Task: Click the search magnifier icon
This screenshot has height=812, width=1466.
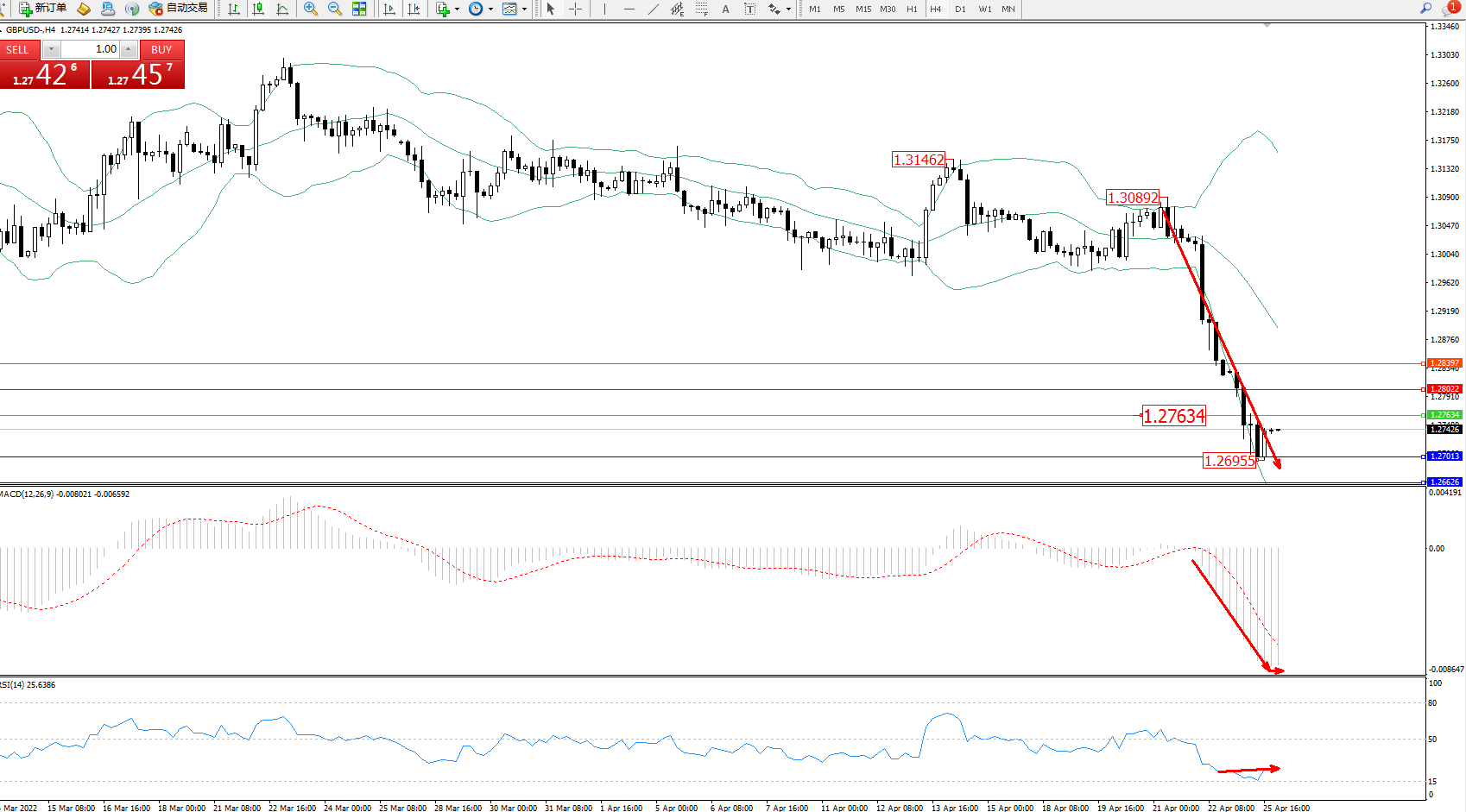Action: point(1425,9)
